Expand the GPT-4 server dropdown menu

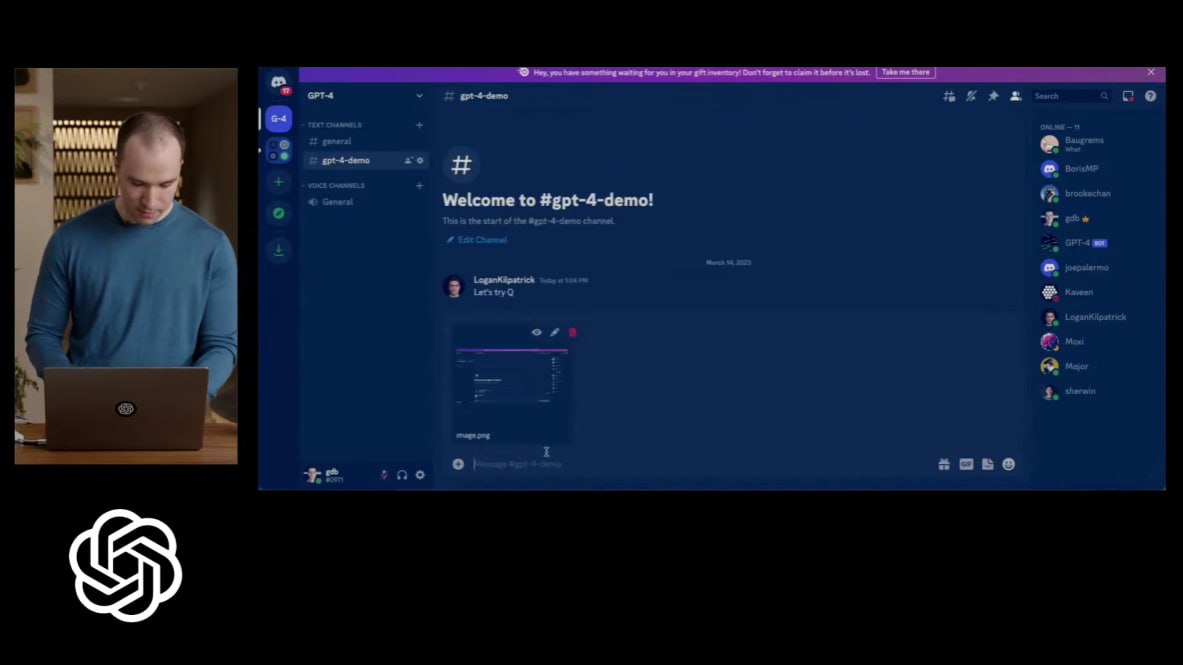pos(419,96)
